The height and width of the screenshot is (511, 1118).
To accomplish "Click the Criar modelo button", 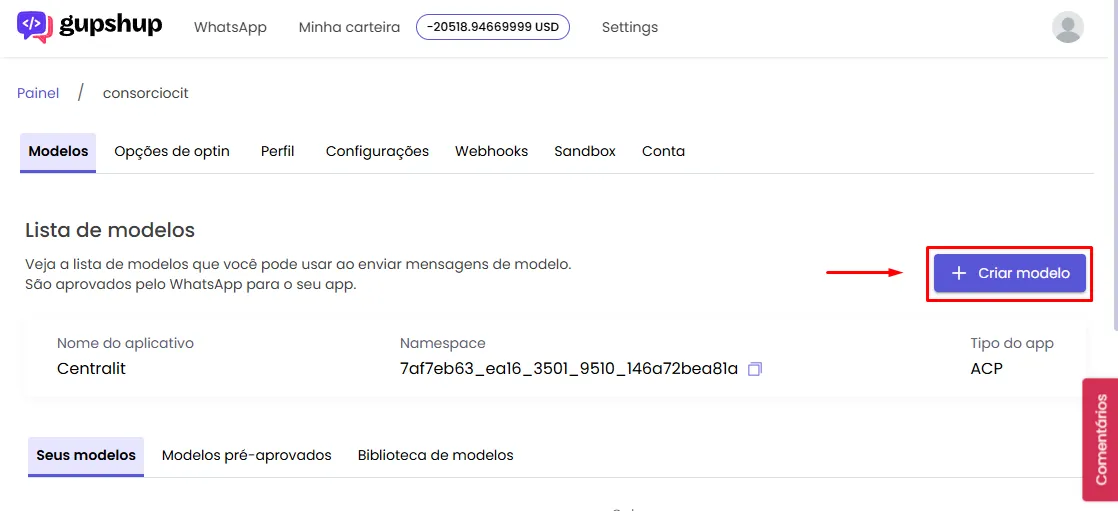I will pos(1010,273).
